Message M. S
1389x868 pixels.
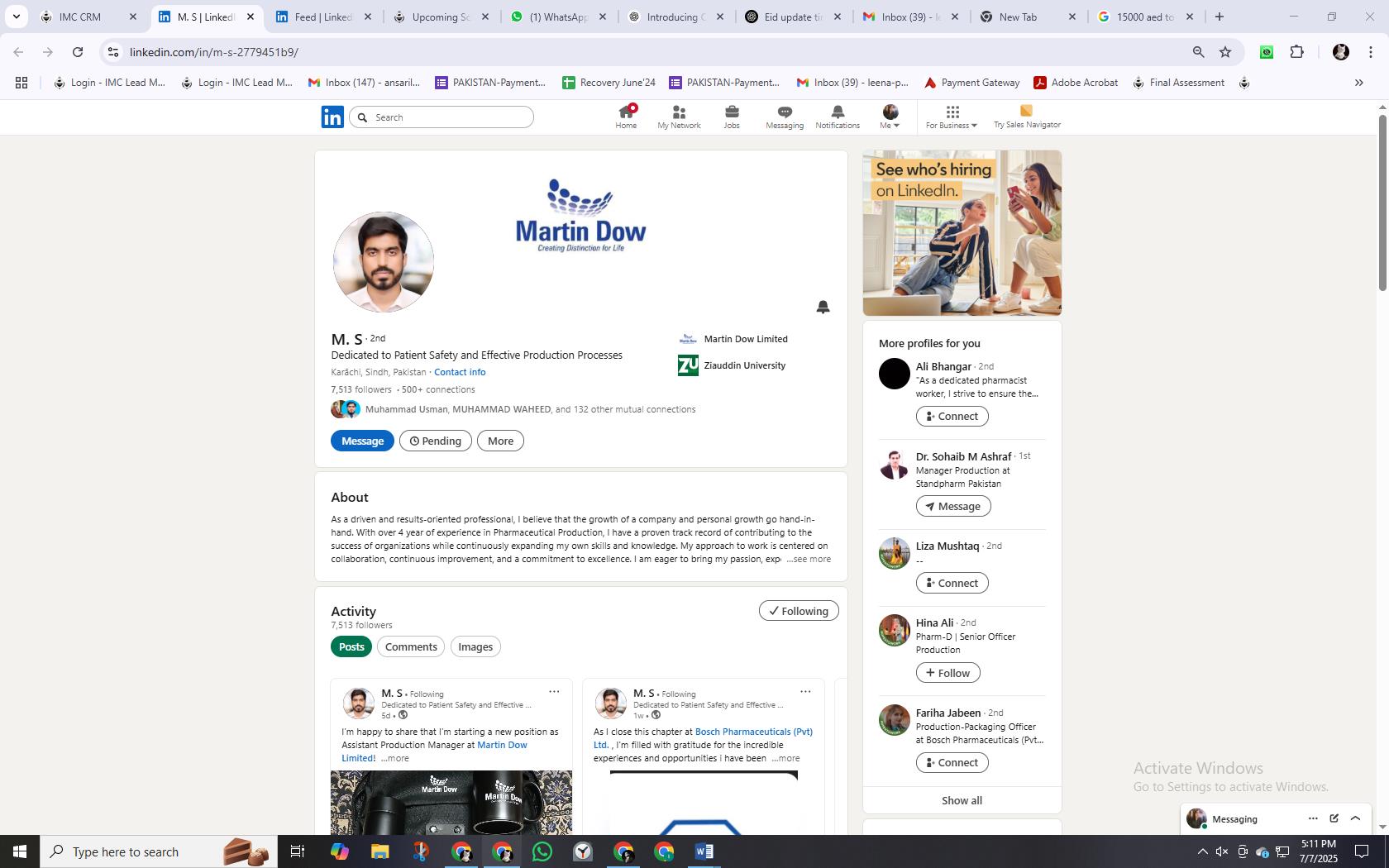362,441
